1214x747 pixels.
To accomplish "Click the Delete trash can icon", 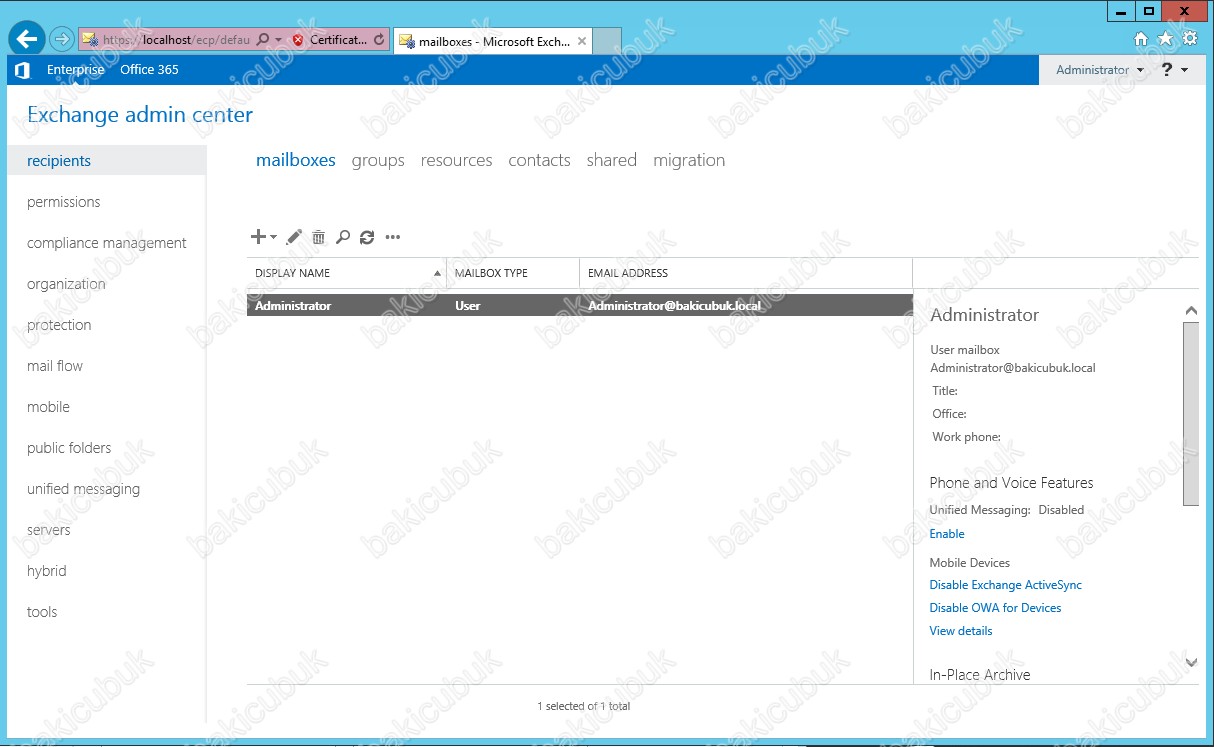I will pos(318,237).
